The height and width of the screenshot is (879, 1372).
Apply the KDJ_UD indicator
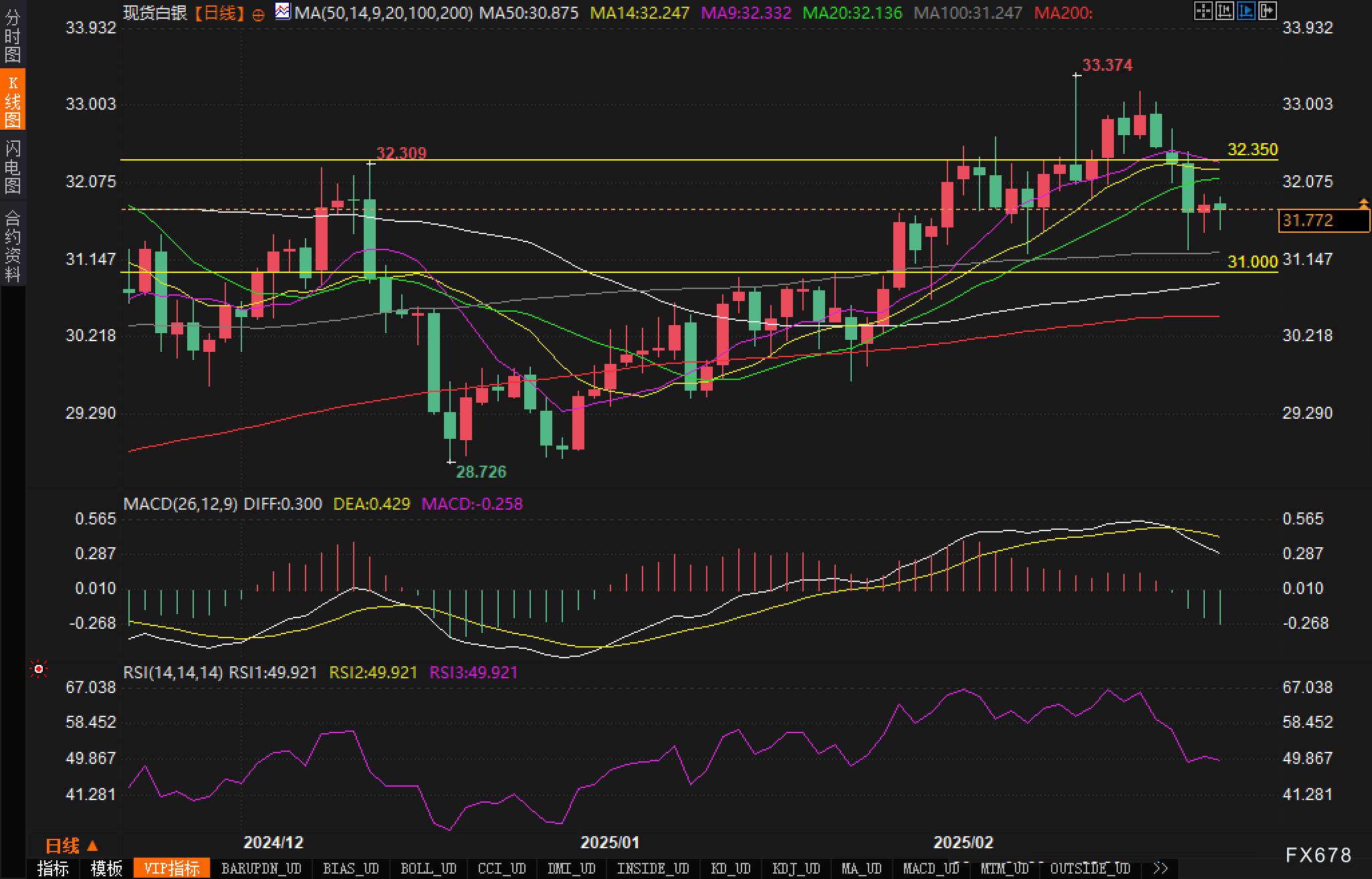click(796, 868)
